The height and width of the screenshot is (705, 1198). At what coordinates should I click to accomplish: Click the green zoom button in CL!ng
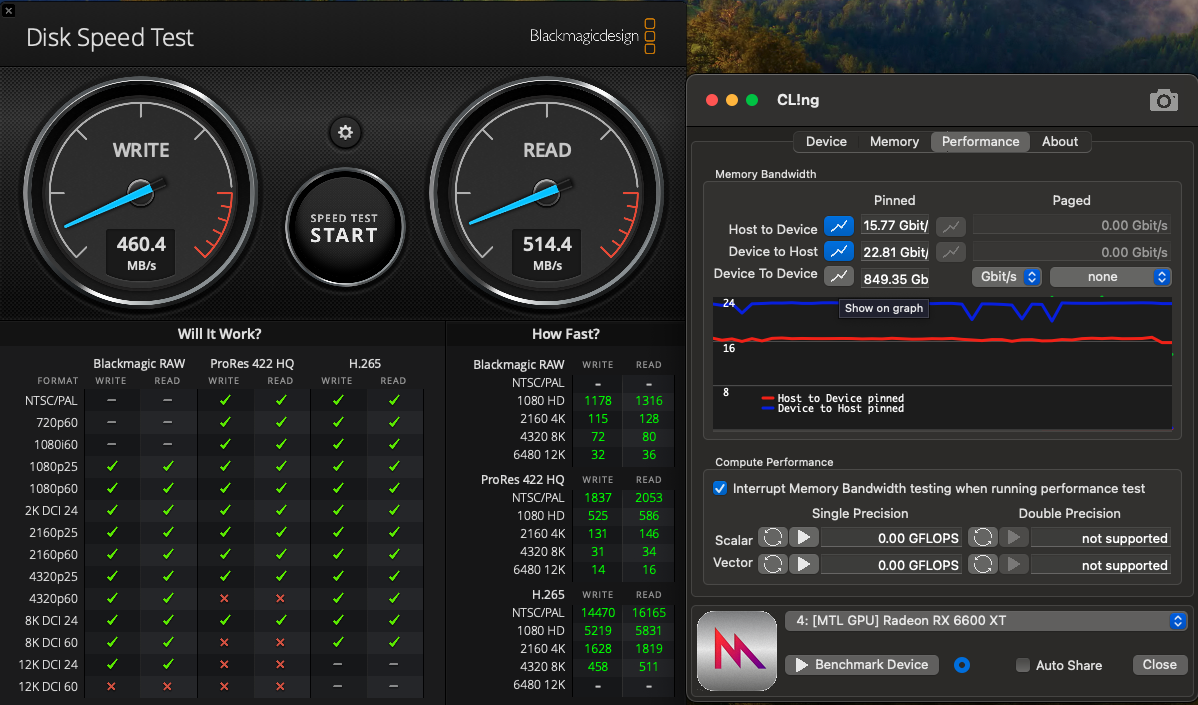pyautogui.click(x=752, y=100)
